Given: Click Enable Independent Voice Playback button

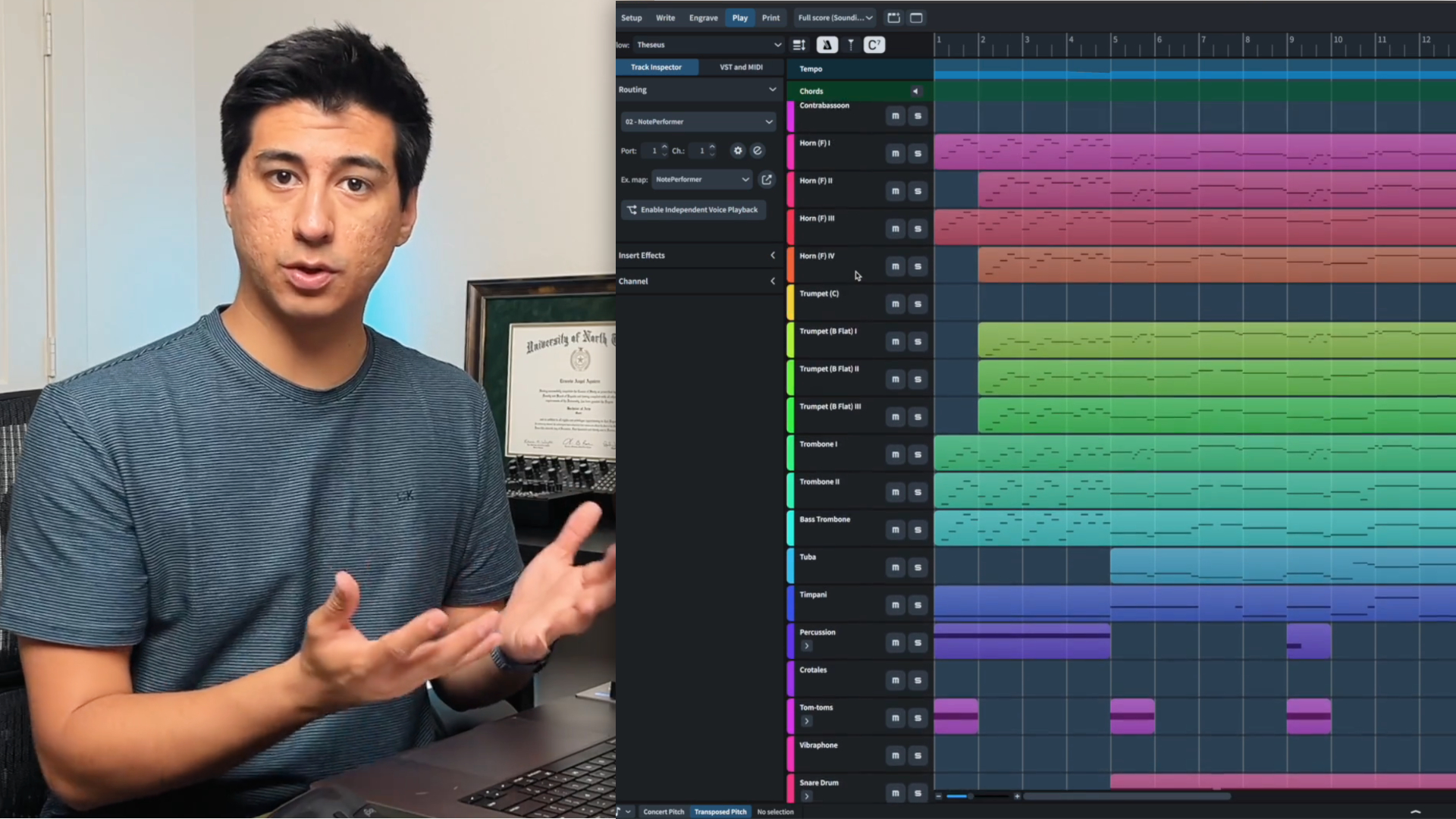Looking at the screenshot, I should [x=692, y=210].
